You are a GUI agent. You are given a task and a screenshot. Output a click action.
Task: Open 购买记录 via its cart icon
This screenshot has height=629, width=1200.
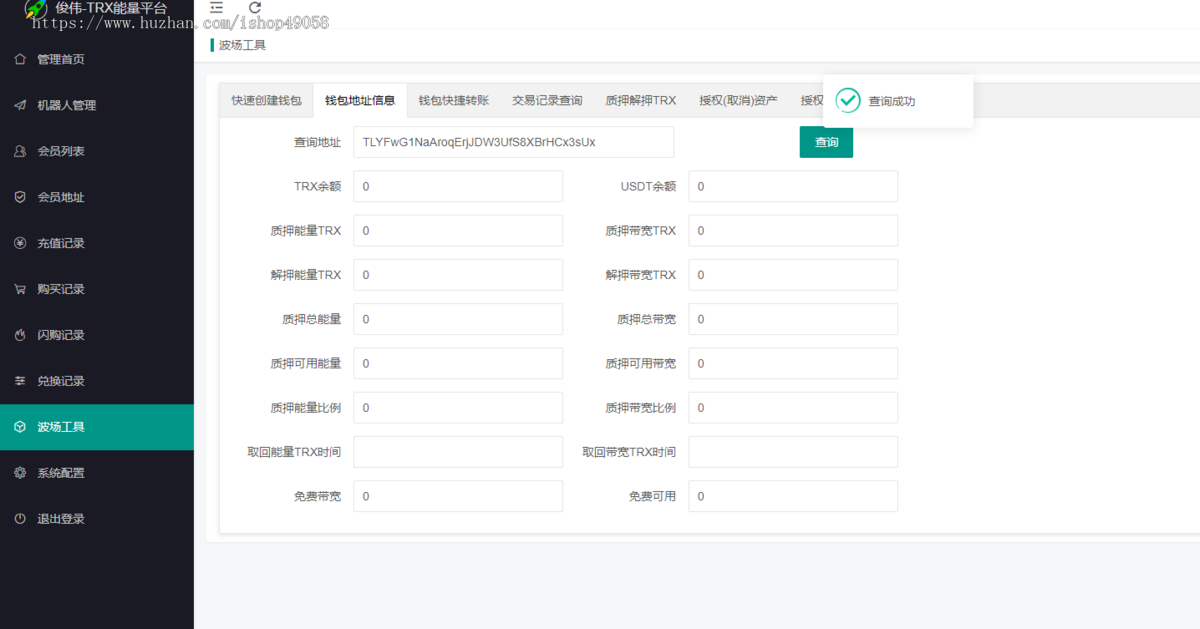pyautogui.click(x=20, y=289)
